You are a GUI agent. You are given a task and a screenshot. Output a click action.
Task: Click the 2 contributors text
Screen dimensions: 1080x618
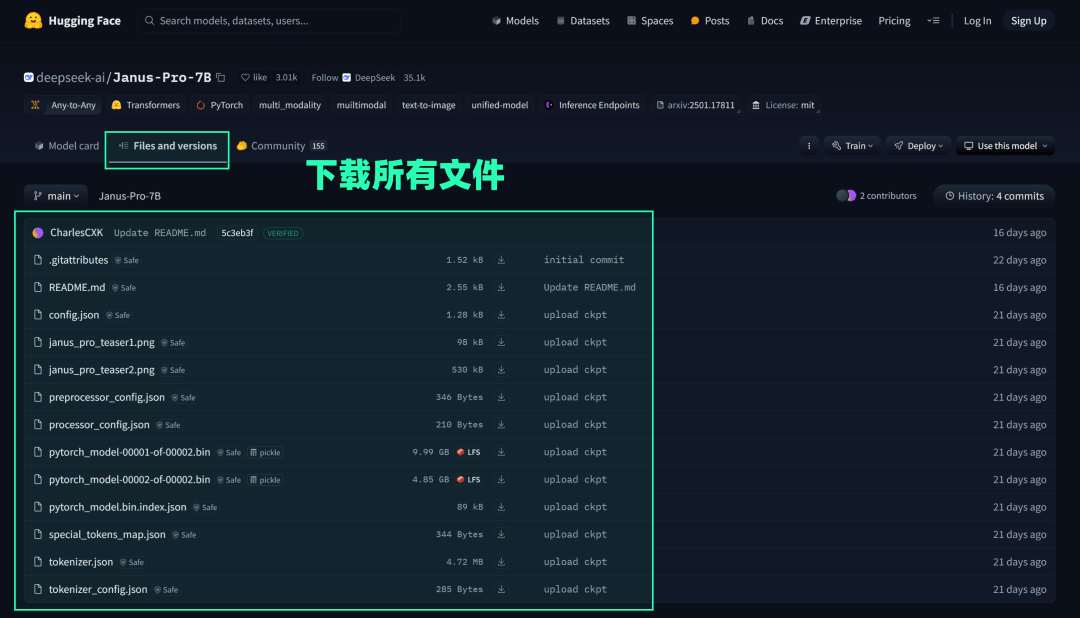(x=888, y=196)
